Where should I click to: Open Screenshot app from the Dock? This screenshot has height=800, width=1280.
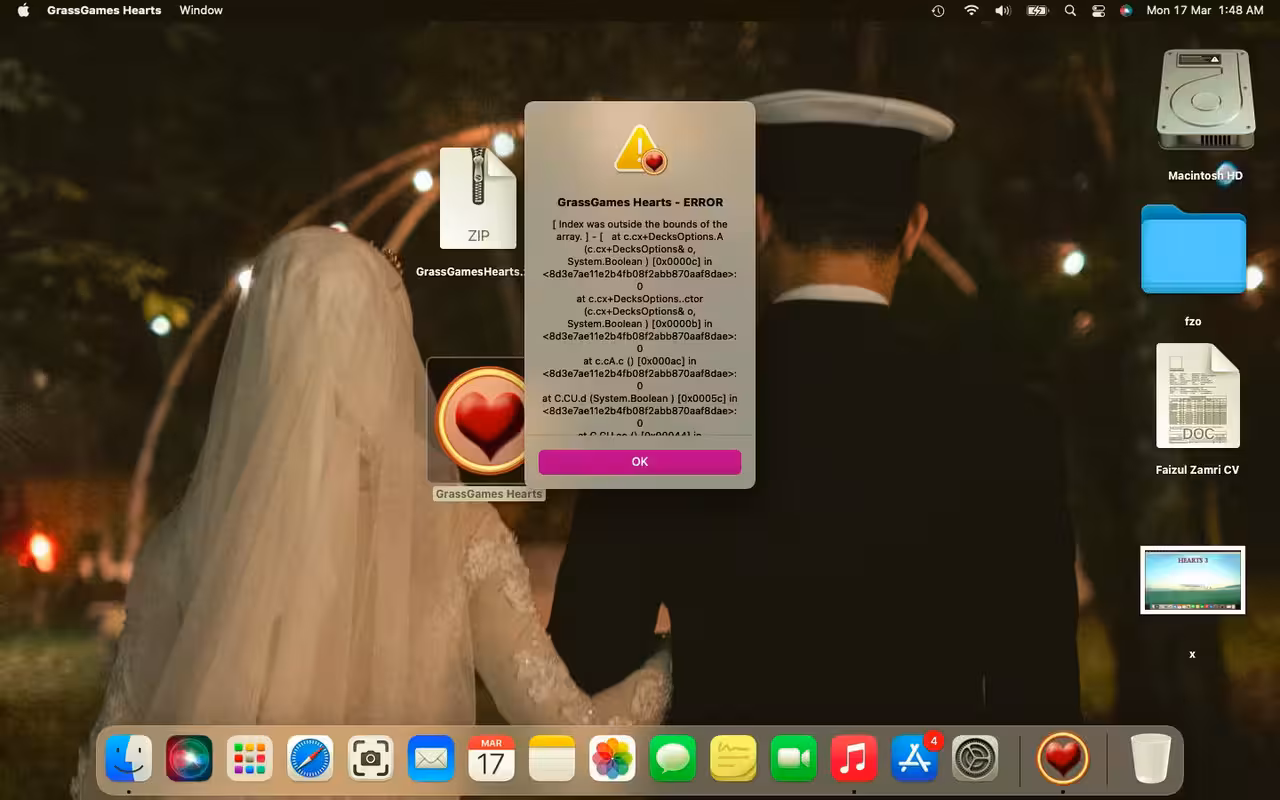point(370,758)
